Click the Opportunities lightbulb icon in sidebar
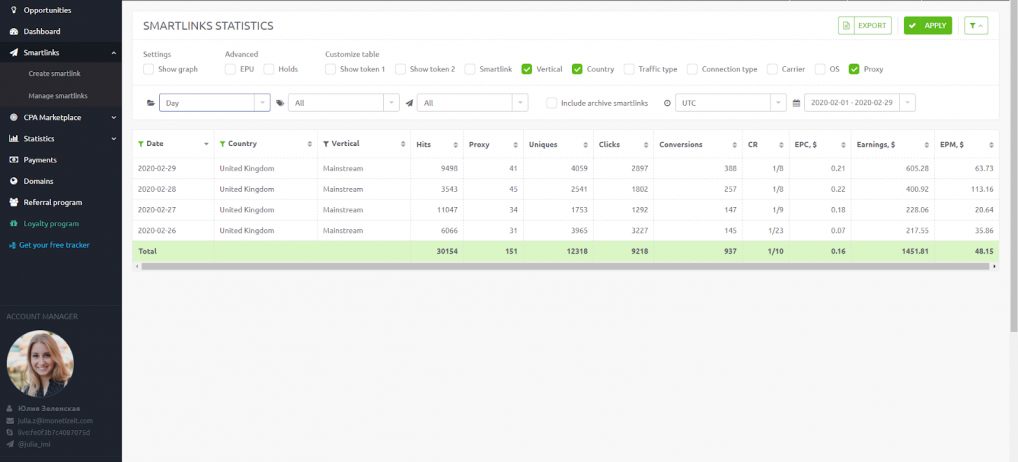 14,10
